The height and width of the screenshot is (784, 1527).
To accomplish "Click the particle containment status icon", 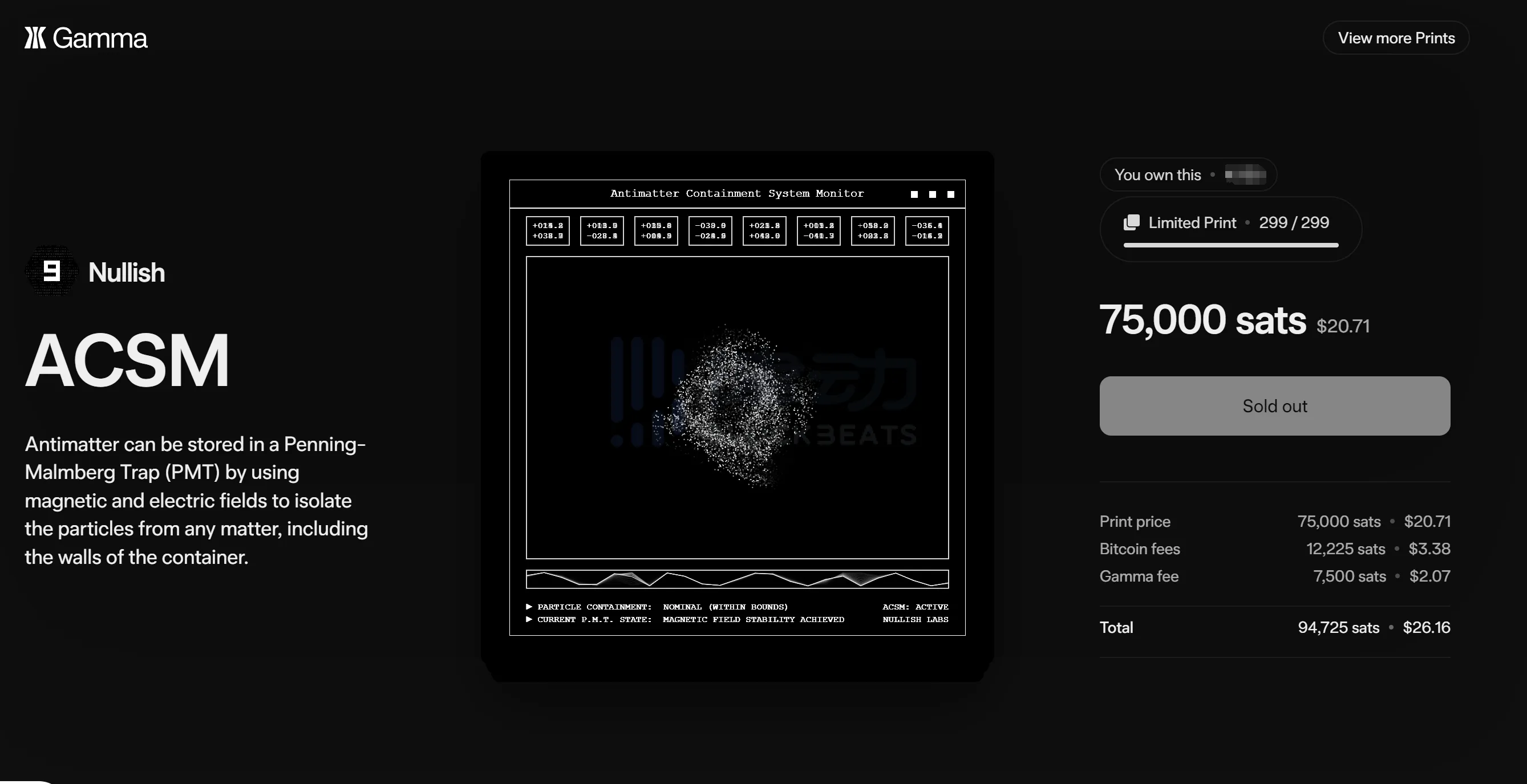I will click(x=528, y=606).
